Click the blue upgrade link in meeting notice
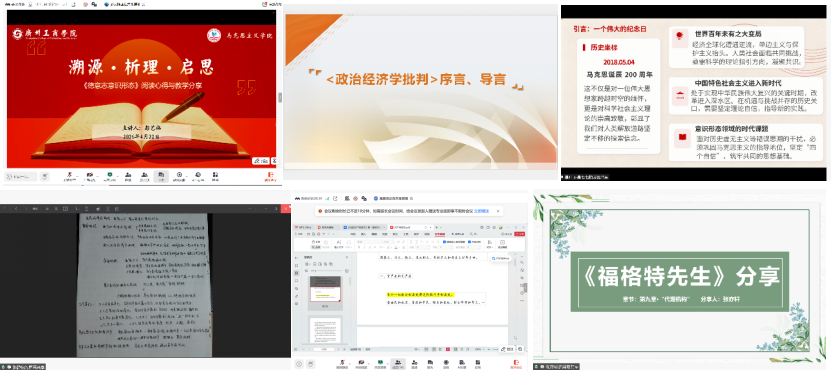 [481, 211]
